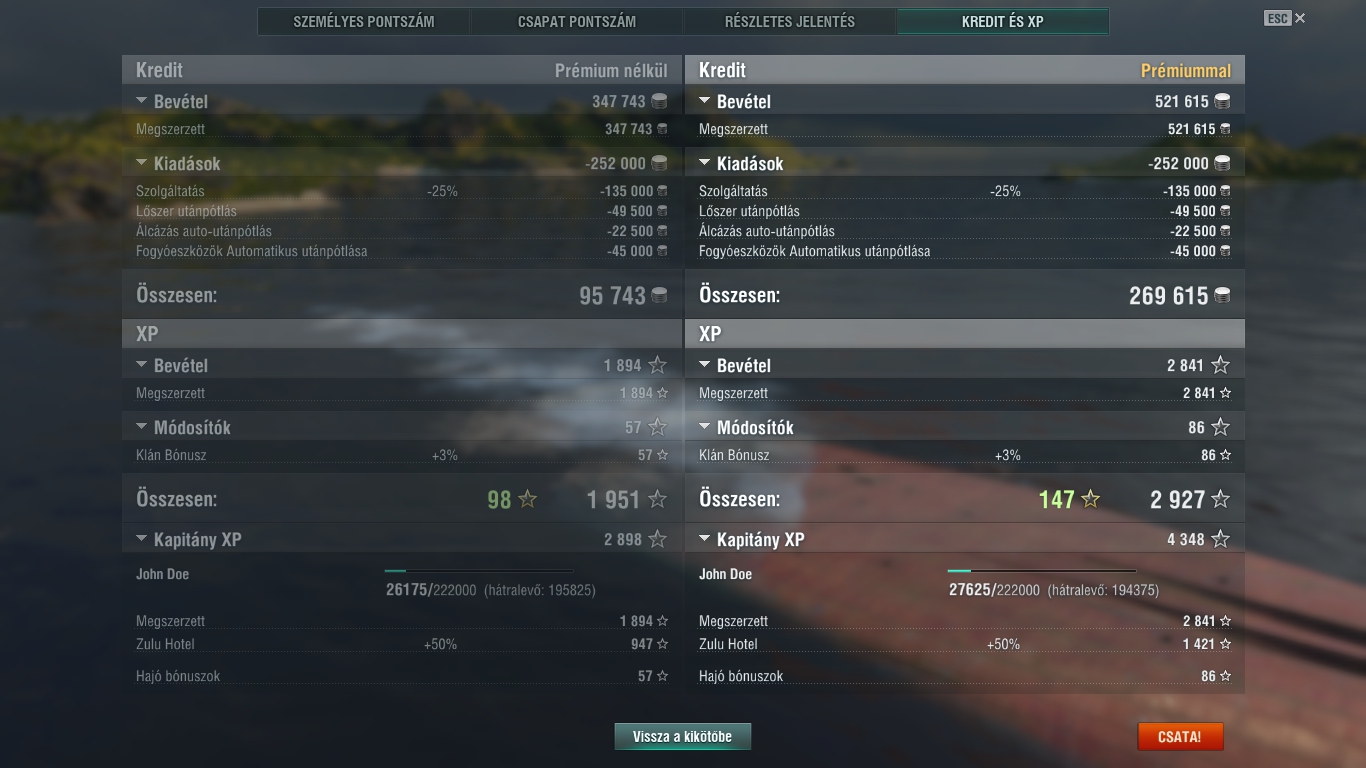Screen dimensions: 1366x768
Task: Switch to the Személyes Pontszám tab
Action: pos(364,21)
